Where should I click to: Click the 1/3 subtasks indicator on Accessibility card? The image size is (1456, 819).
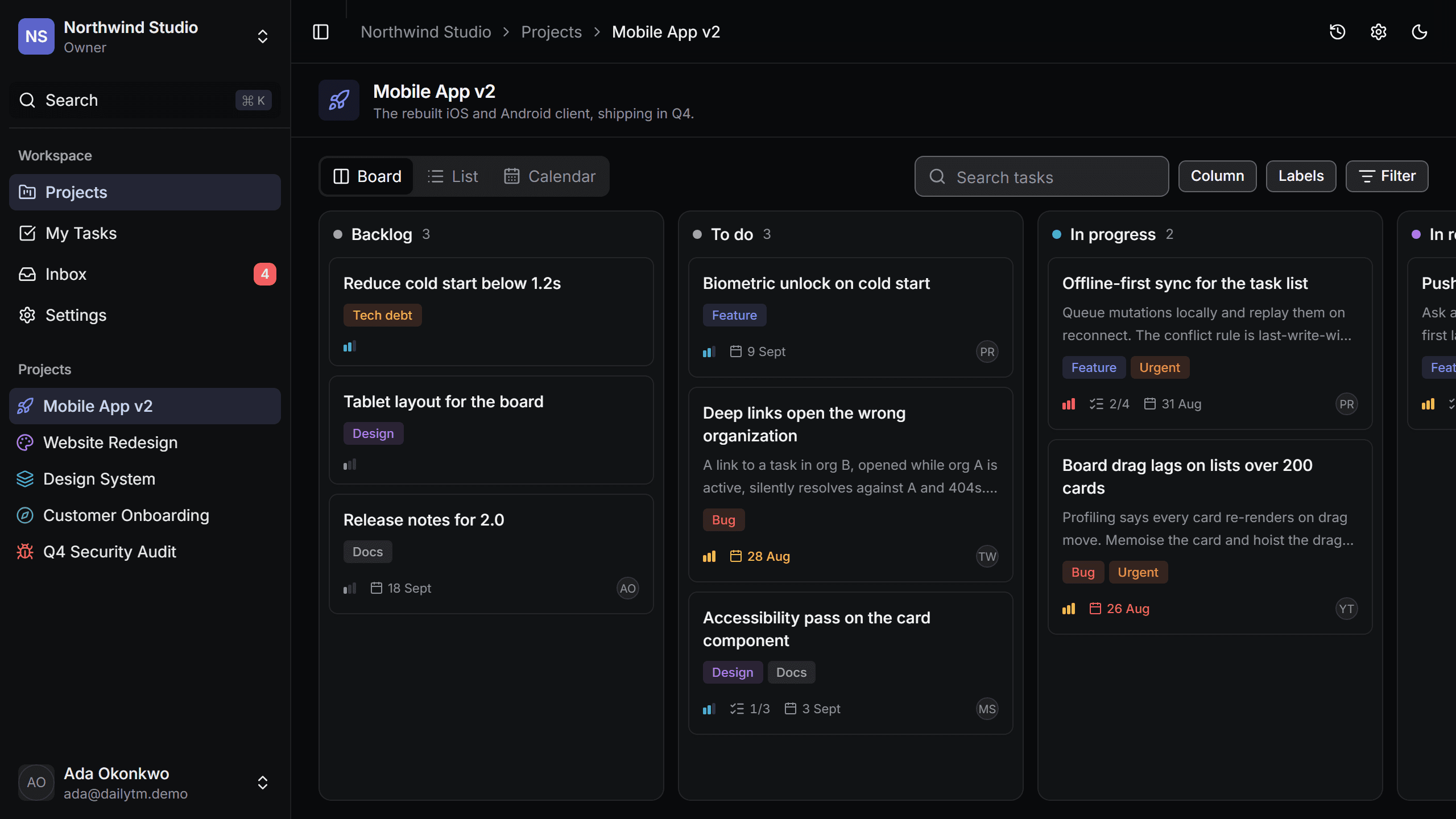point(750,709)
